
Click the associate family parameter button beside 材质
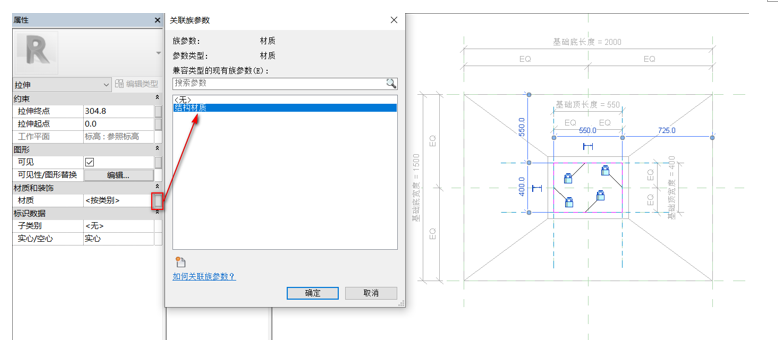tap(158, 201)
